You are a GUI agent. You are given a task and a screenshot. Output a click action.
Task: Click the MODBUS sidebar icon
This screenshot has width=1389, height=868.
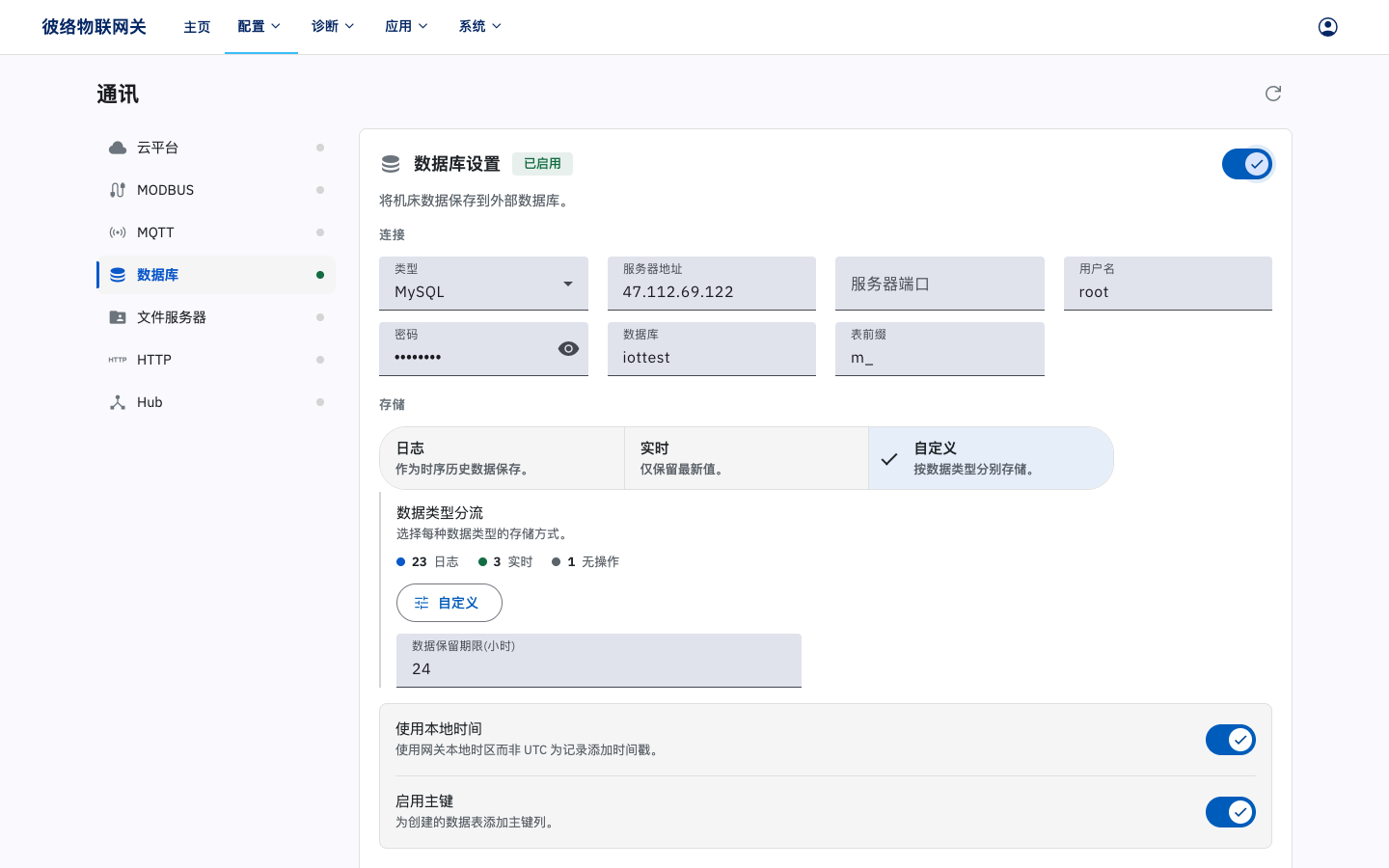pos(118,190)
